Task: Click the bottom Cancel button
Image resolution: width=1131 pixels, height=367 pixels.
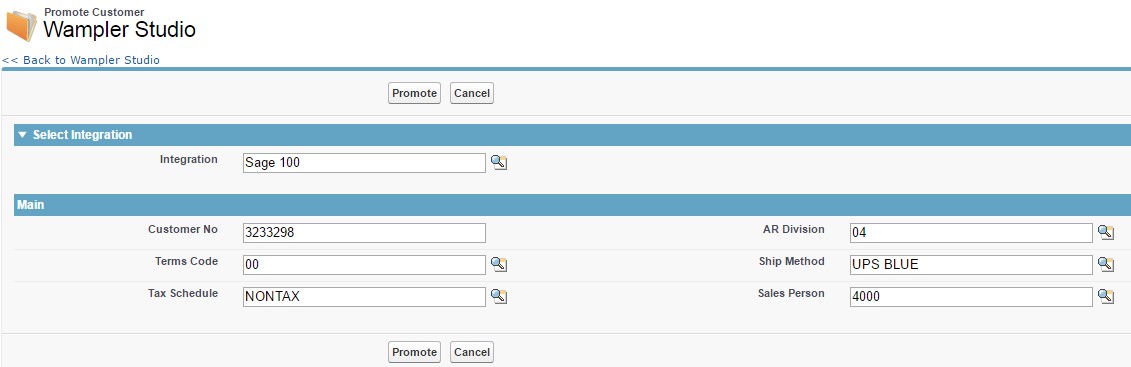Action: click(472, 352)
